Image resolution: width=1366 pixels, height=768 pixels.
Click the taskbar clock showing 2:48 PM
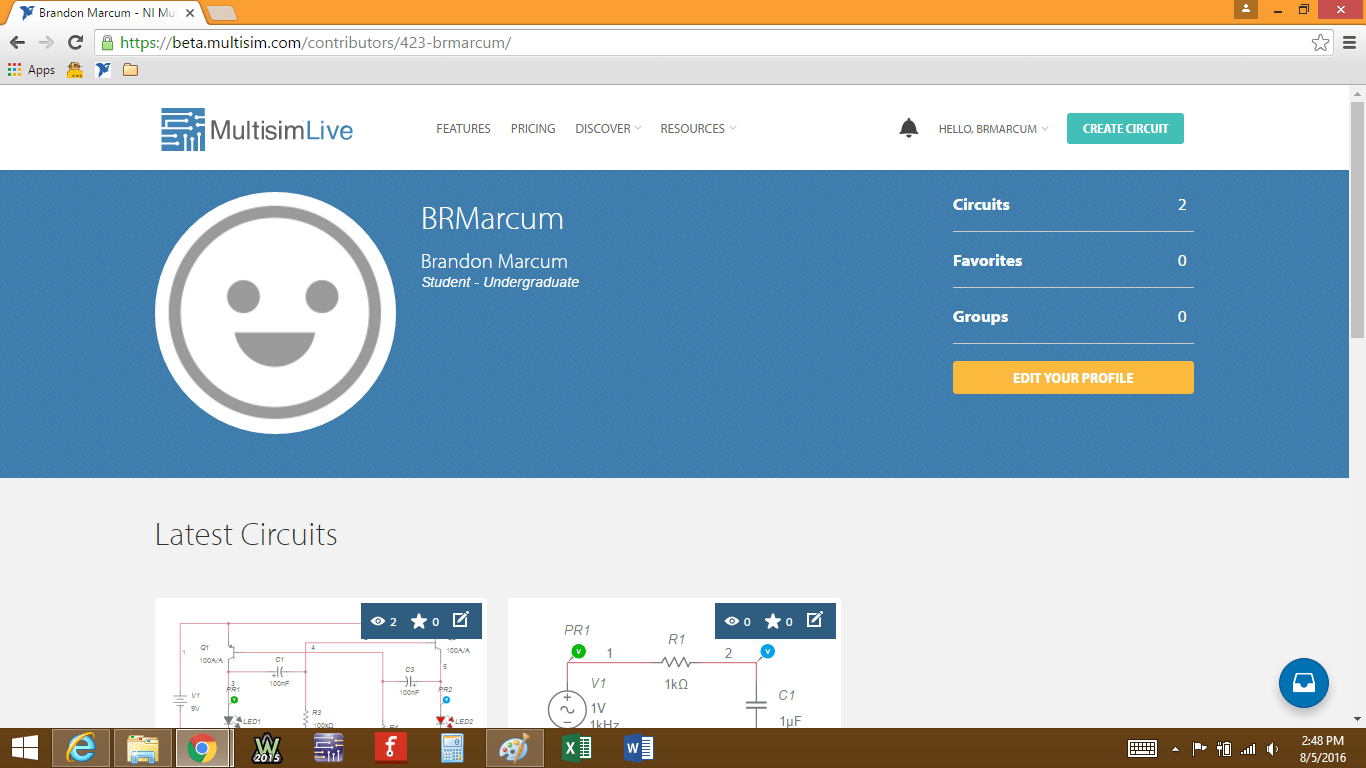1322,748
